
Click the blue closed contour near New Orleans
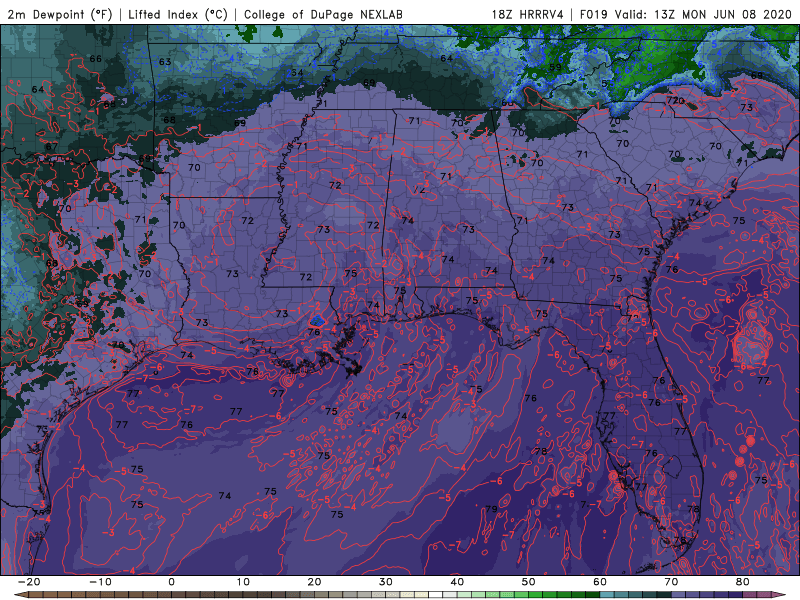(x=317, y=320)
